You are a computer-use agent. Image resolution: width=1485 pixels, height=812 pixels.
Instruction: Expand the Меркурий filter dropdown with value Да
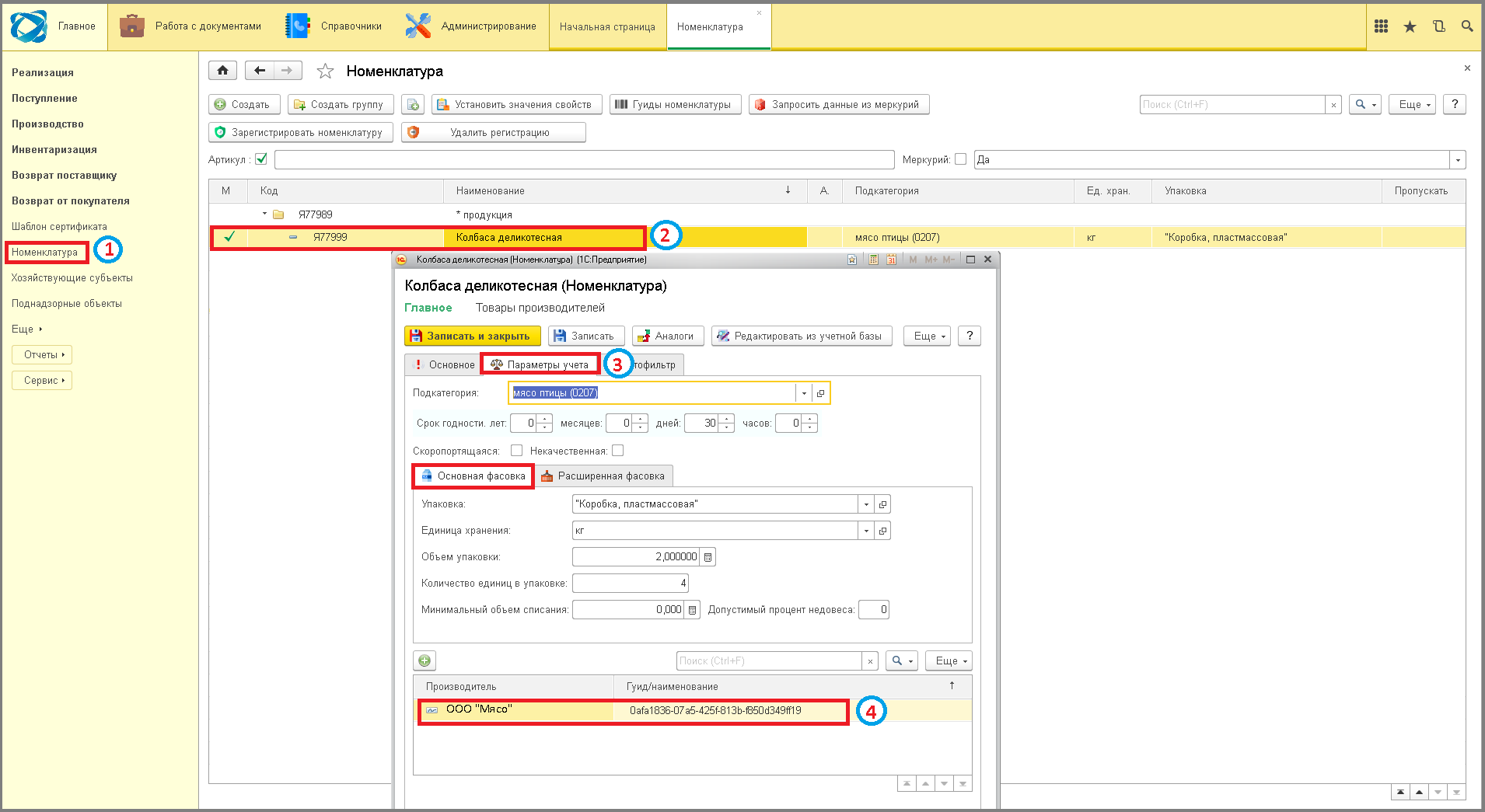(x=1458, y=160)
